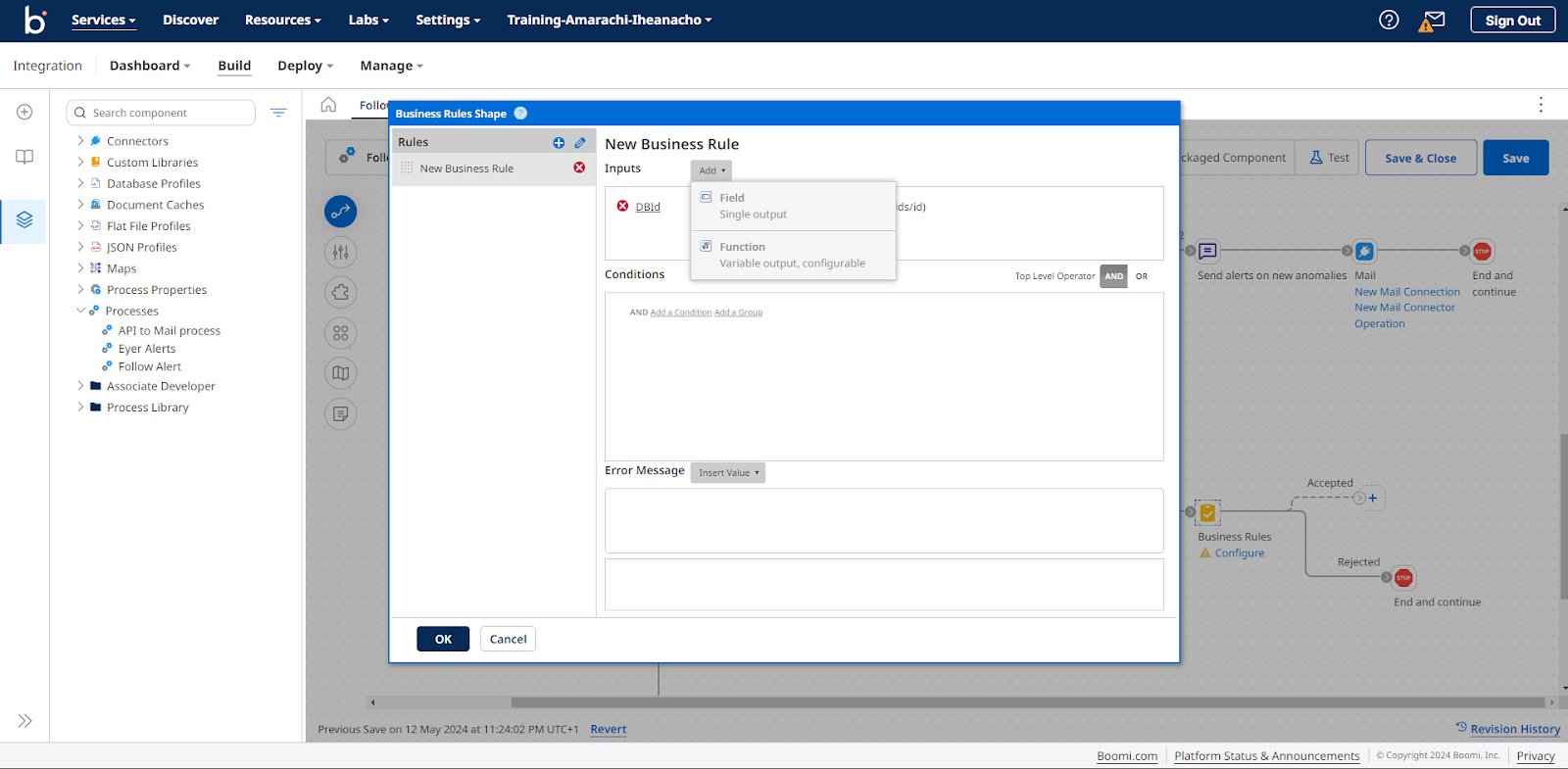
Task: Select the map palette icon
Action: click(x=340, y=373)
